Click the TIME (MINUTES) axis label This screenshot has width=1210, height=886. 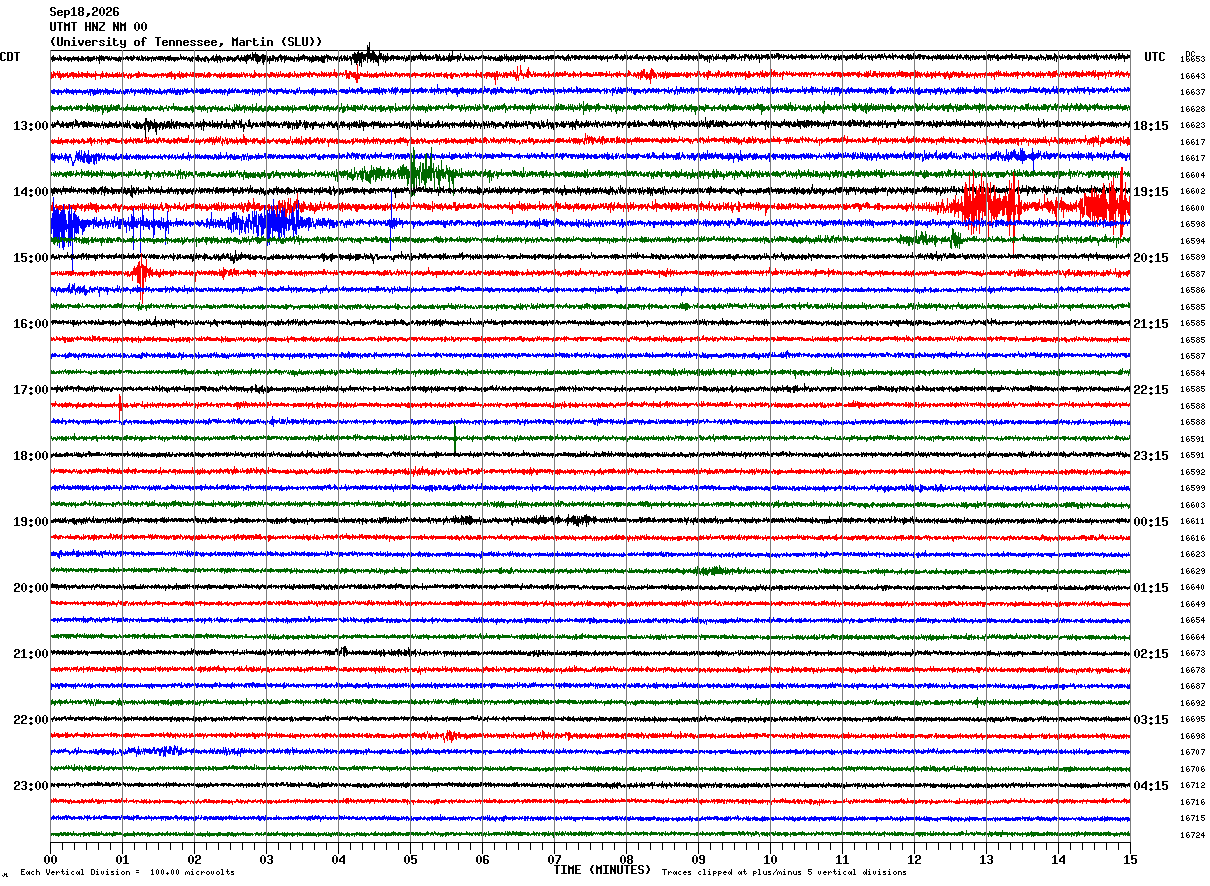602,870
